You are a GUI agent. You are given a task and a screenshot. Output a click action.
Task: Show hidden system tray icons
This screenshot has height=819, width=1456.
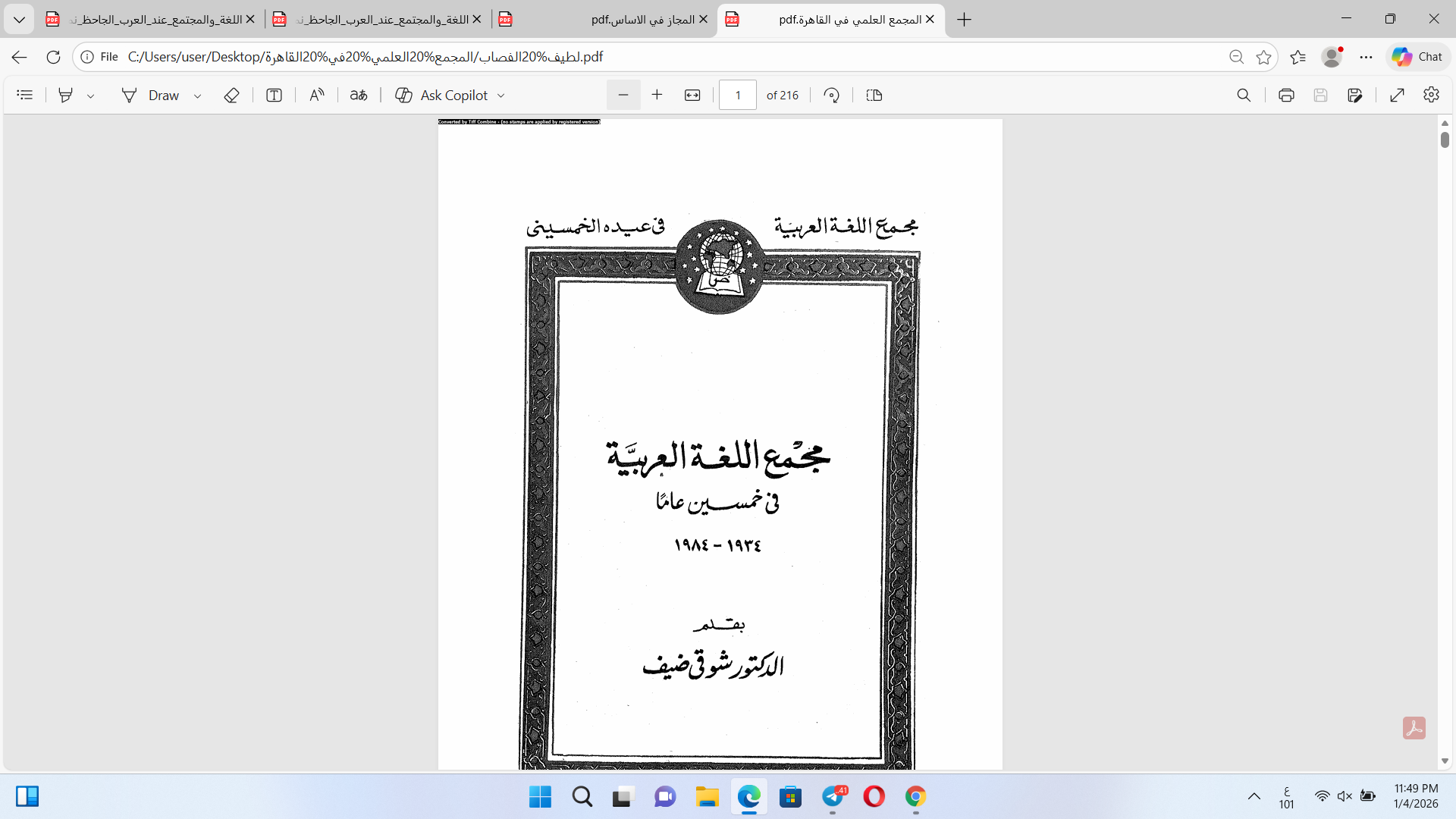pyautogui.click(x=1254, y=796)
